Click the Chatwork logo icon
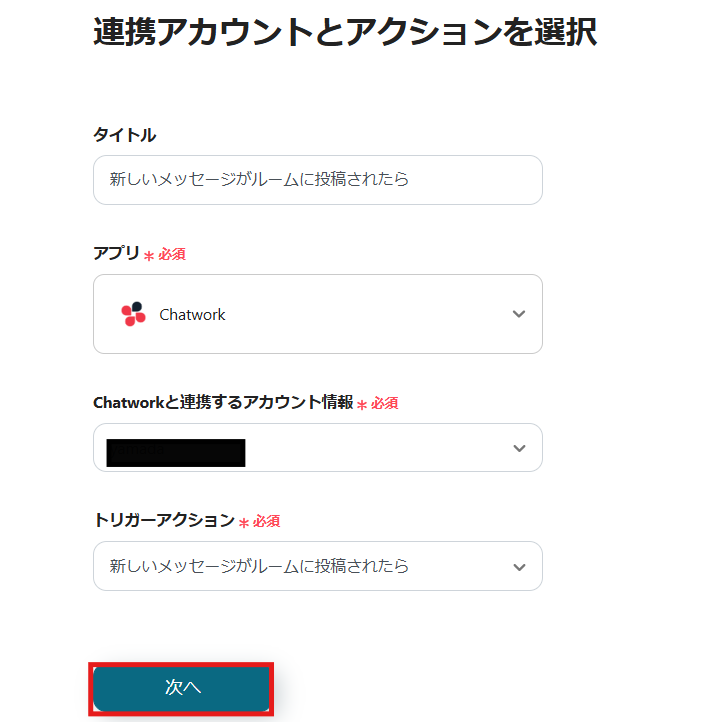The width and height of the screenshot is (710, 722). (133, 314)
